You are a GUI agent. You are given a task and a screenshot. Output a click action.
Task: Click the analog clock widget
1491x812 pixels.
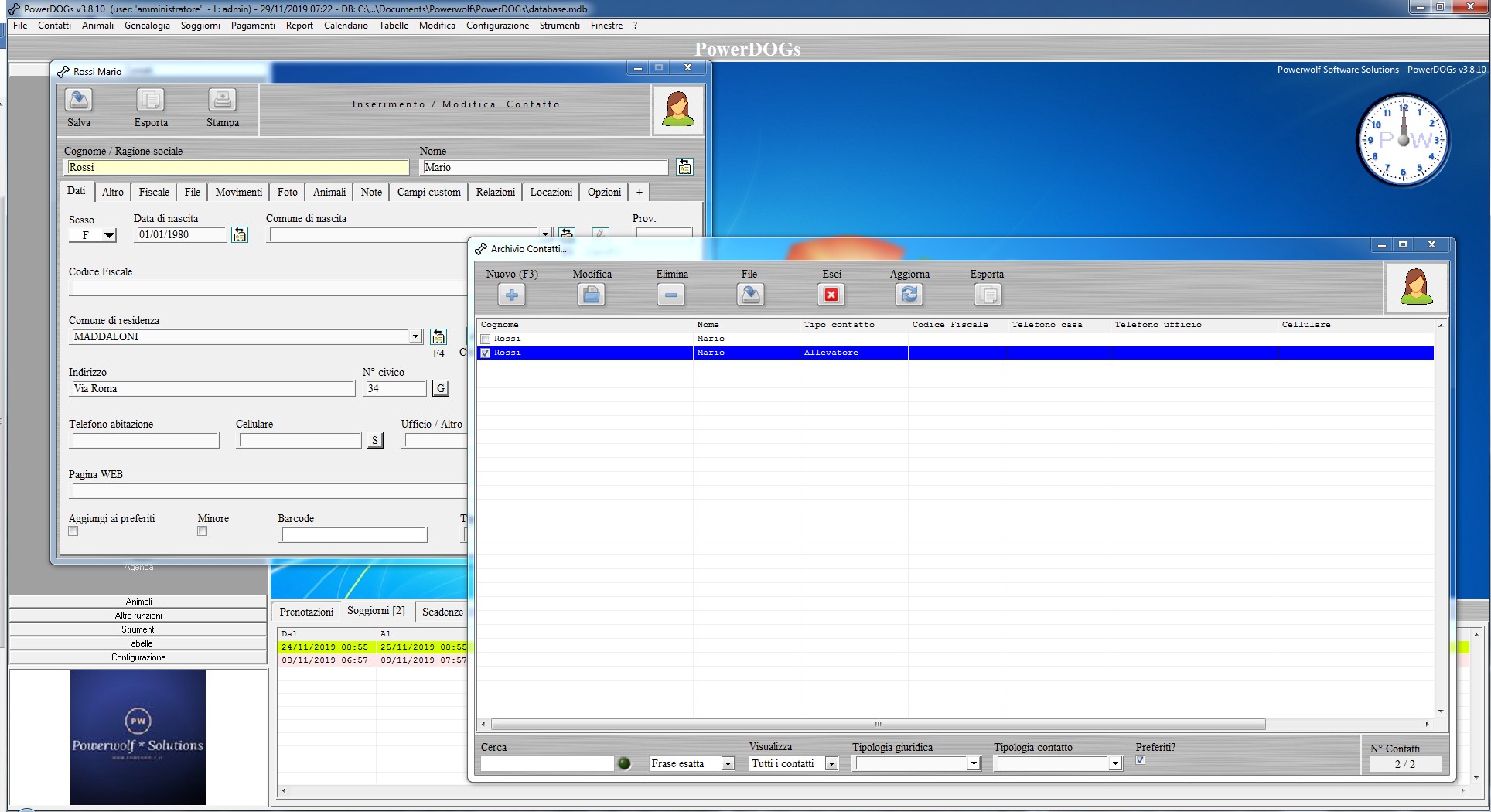[1403, 140]
